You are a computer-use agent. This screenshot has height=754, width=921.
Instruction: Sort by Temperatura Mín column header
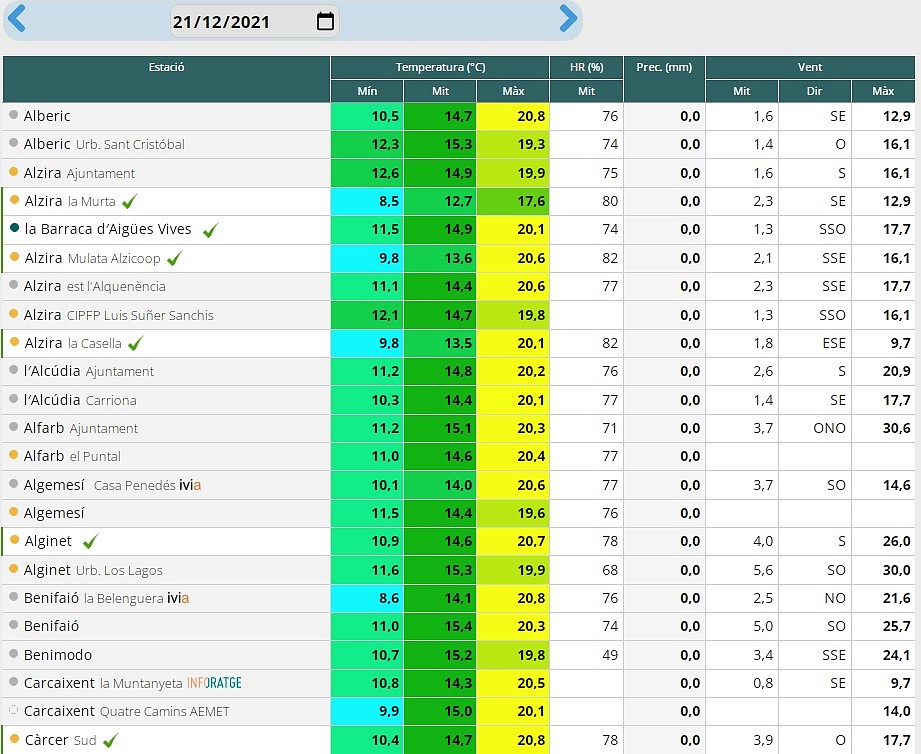click(367, 91)
